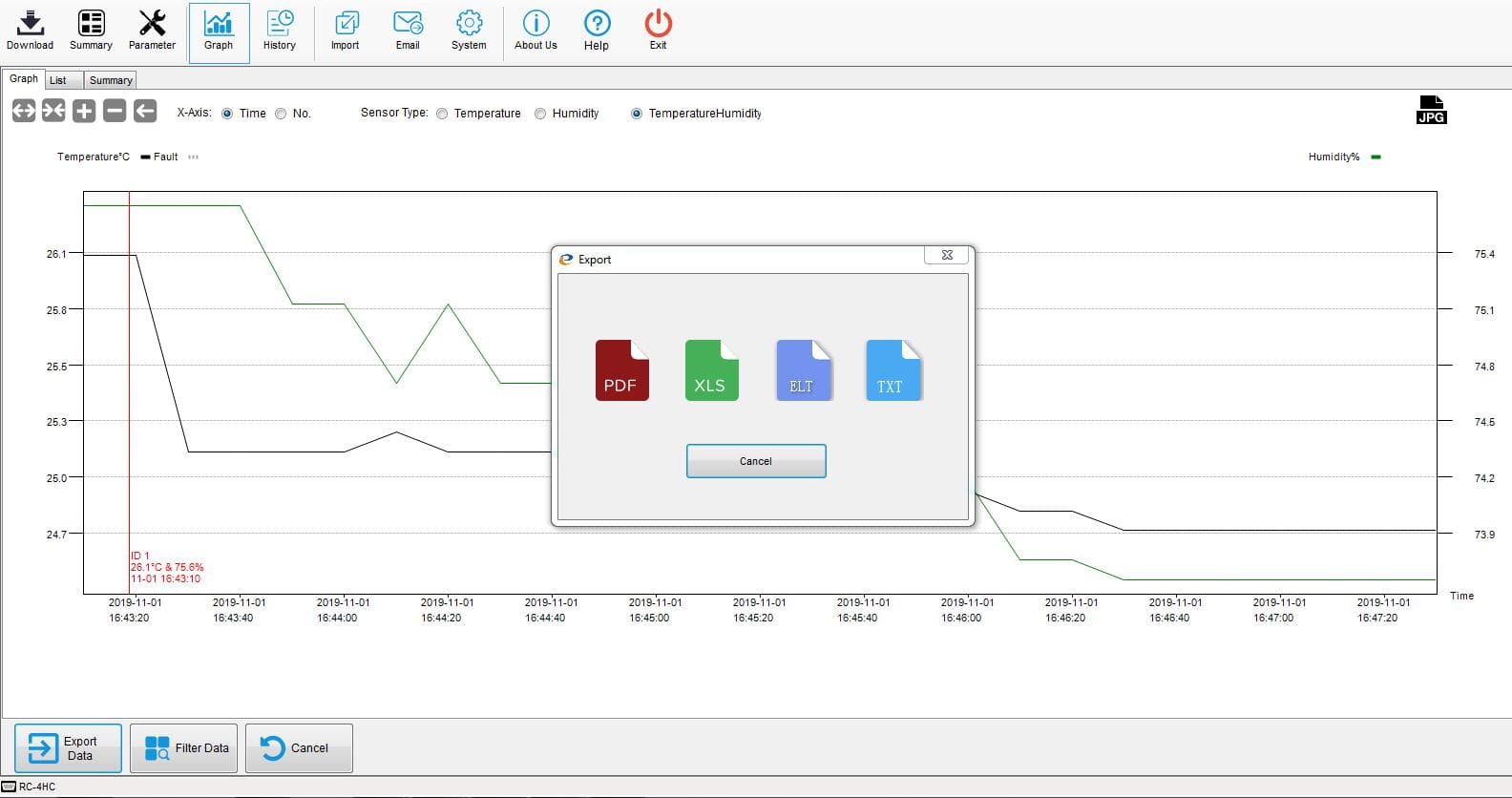The width and height of the screenshot is (1512, 798).
Task: Click the zoom in plus icon
Action: point(84,111)
